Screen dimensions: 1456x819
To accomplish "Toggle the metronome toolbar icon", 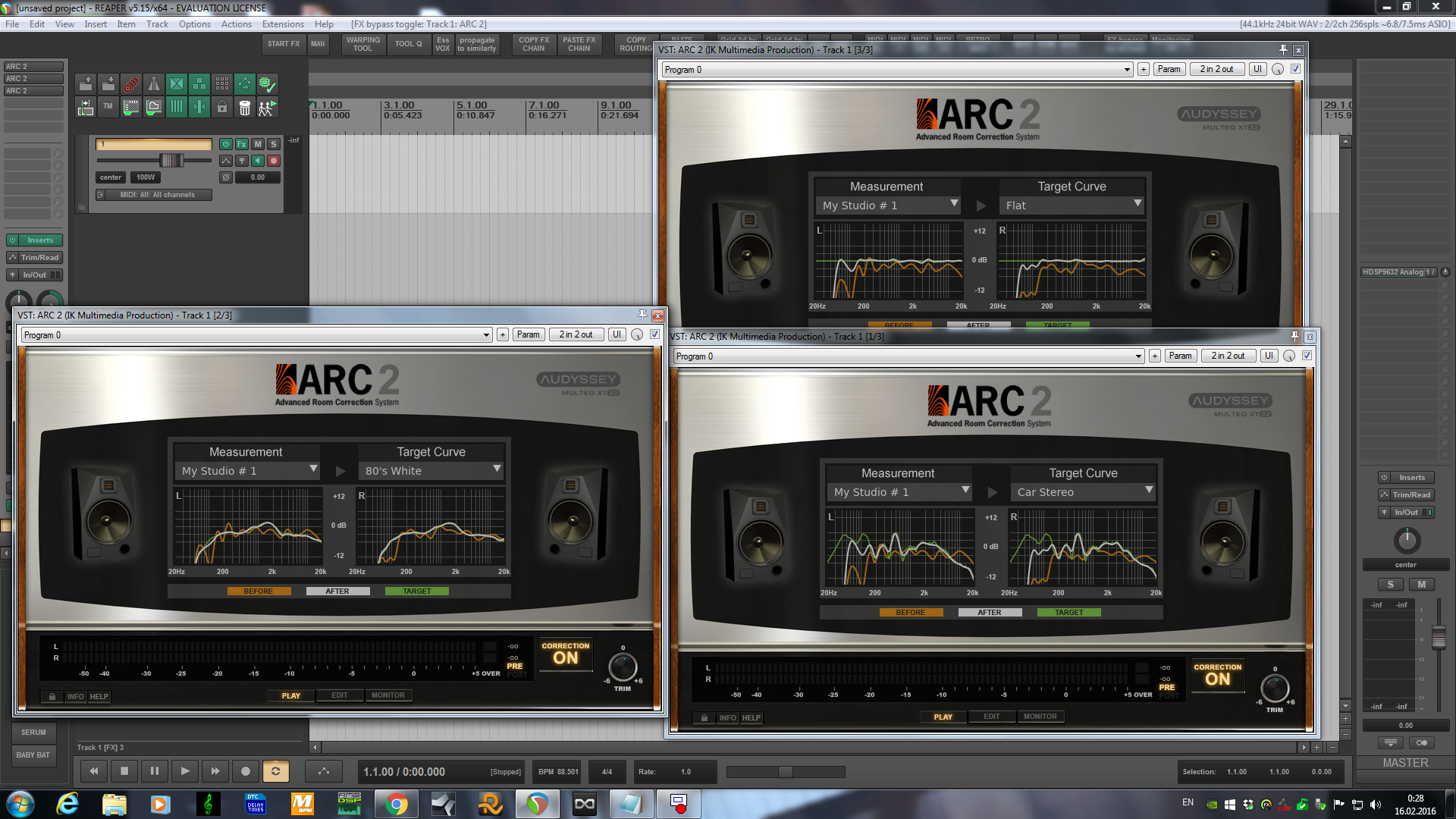I will pyautogui.click(x=154, y=84).
